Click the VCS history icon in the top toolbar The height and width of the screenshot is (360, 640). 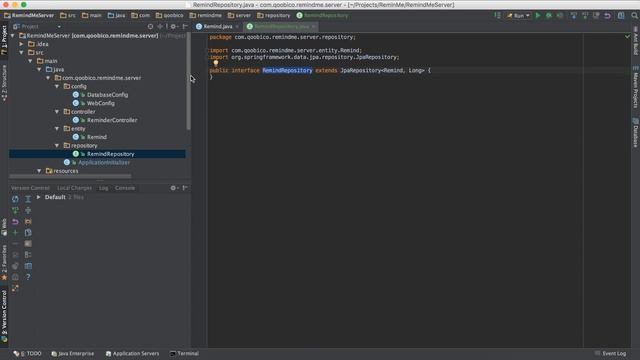596,16
